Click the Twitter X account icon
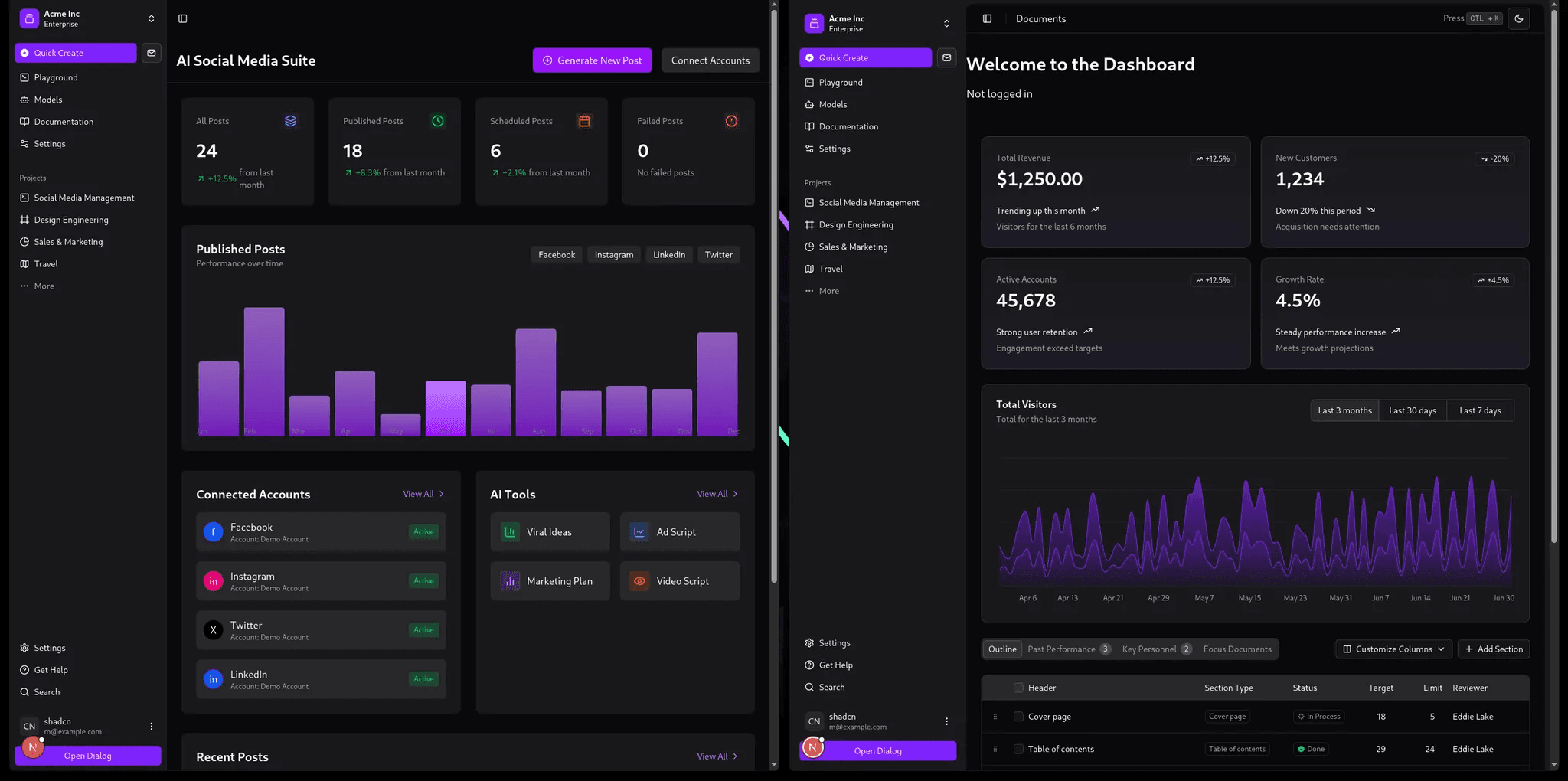The image size is (1568, 781). coord(213,630)
